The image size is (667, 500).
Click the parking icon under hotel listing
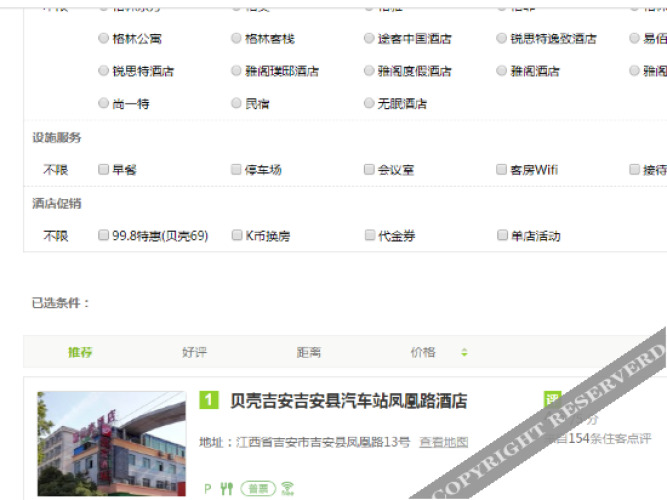[x=207, y=488]
